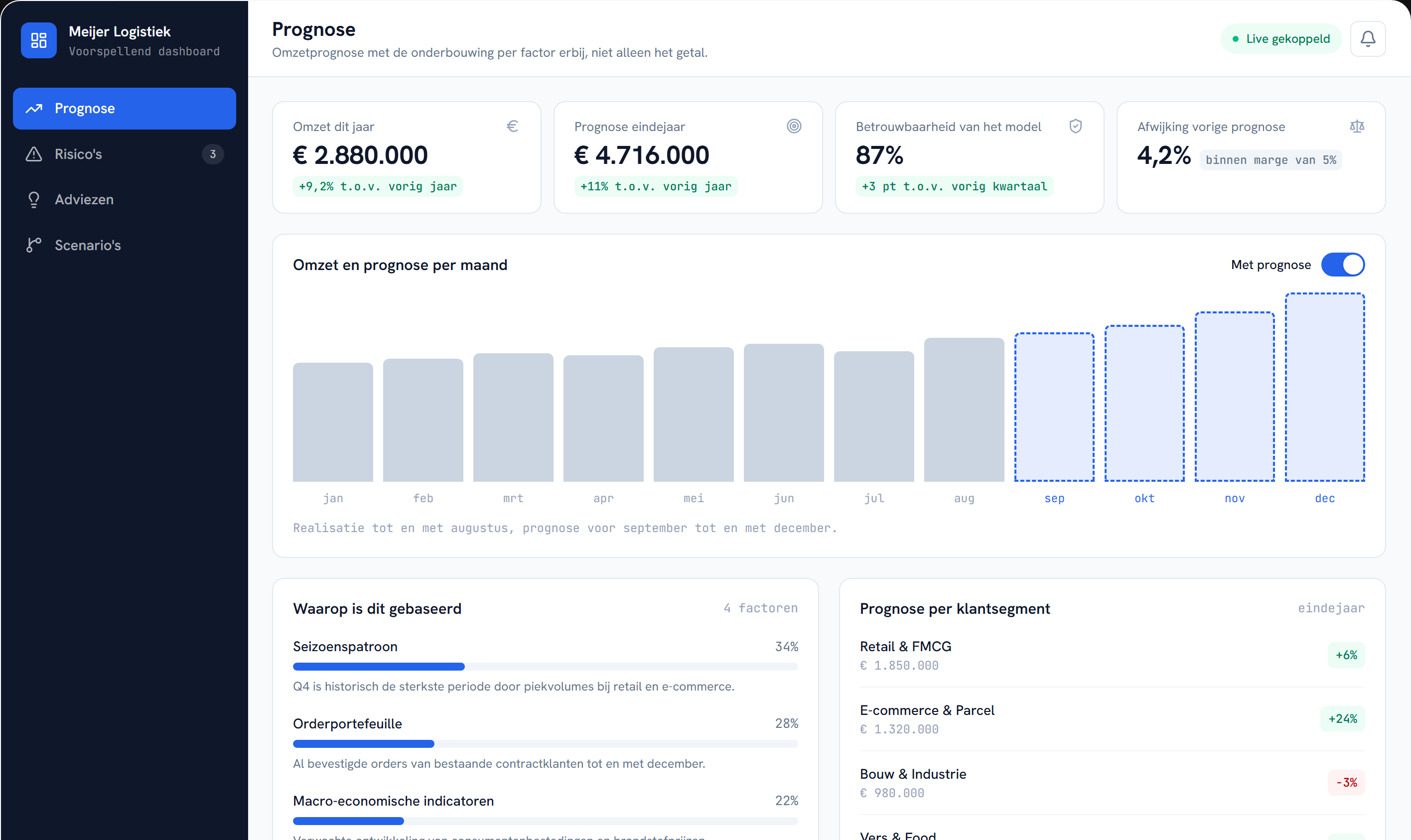
Task: Click the Orderportefeuille 28% value
Action: (x=787, y=723)
